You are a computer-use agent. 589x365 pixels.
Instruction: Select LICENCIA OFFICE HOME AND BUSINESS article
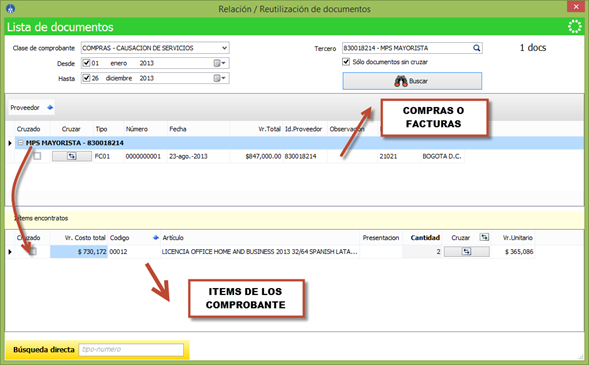point(259,252)
